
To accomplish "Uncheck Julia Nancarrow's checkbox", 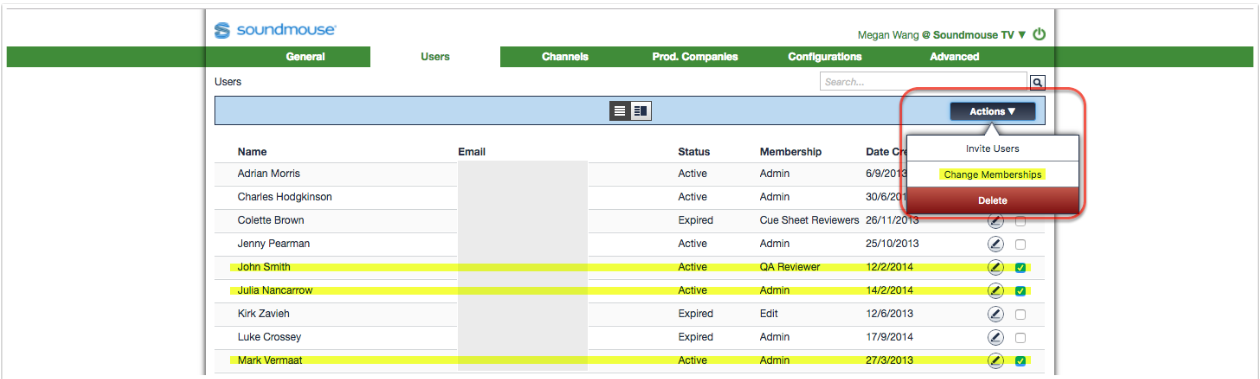I will coord(1020,291).
